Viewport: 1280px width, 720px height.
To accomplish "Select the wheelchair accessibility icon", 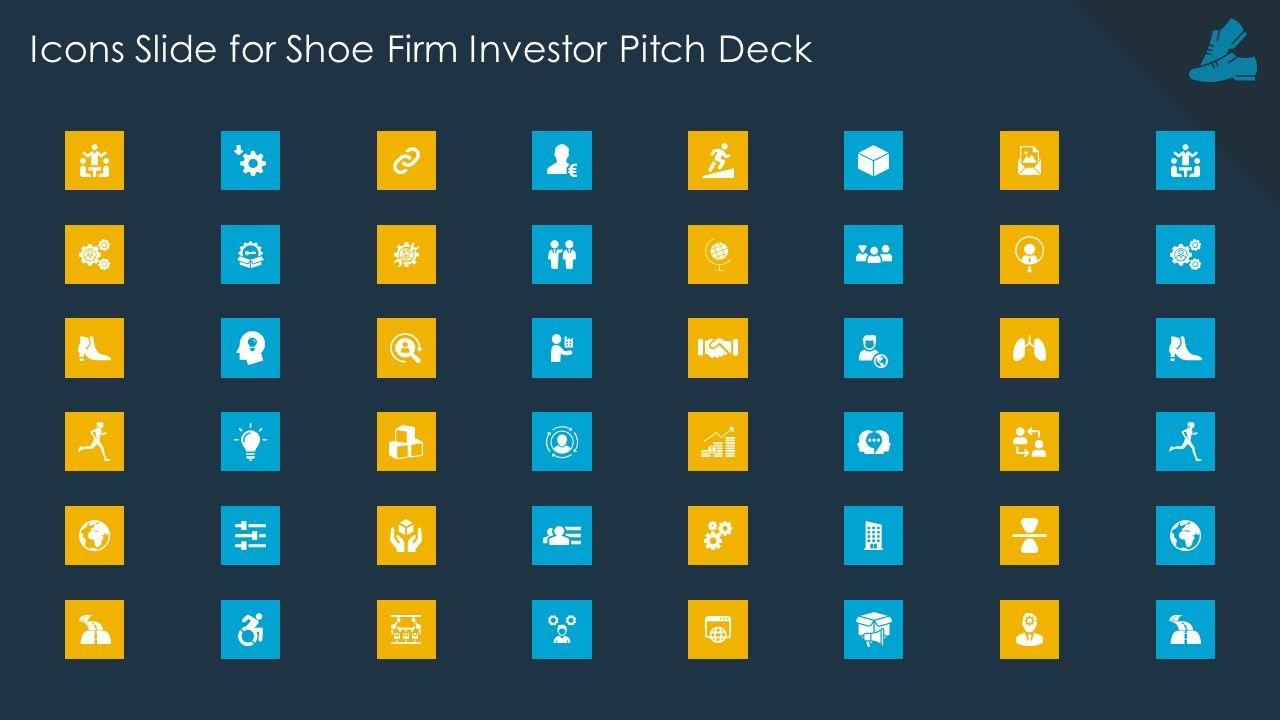I will pos(250,629).
